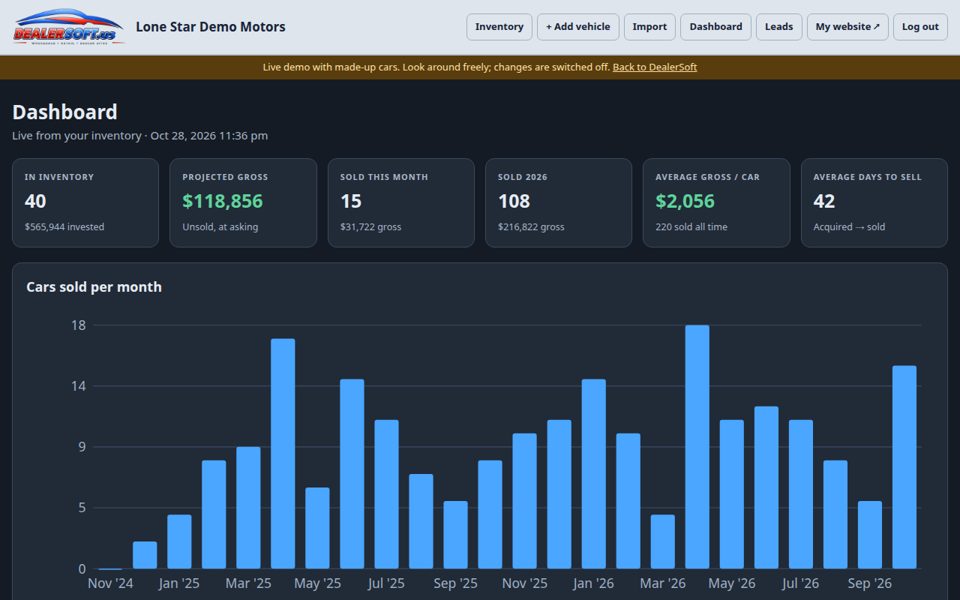Click the + Add vehicle button
This screenshot has height=600, width=960.
pos(578,27)
